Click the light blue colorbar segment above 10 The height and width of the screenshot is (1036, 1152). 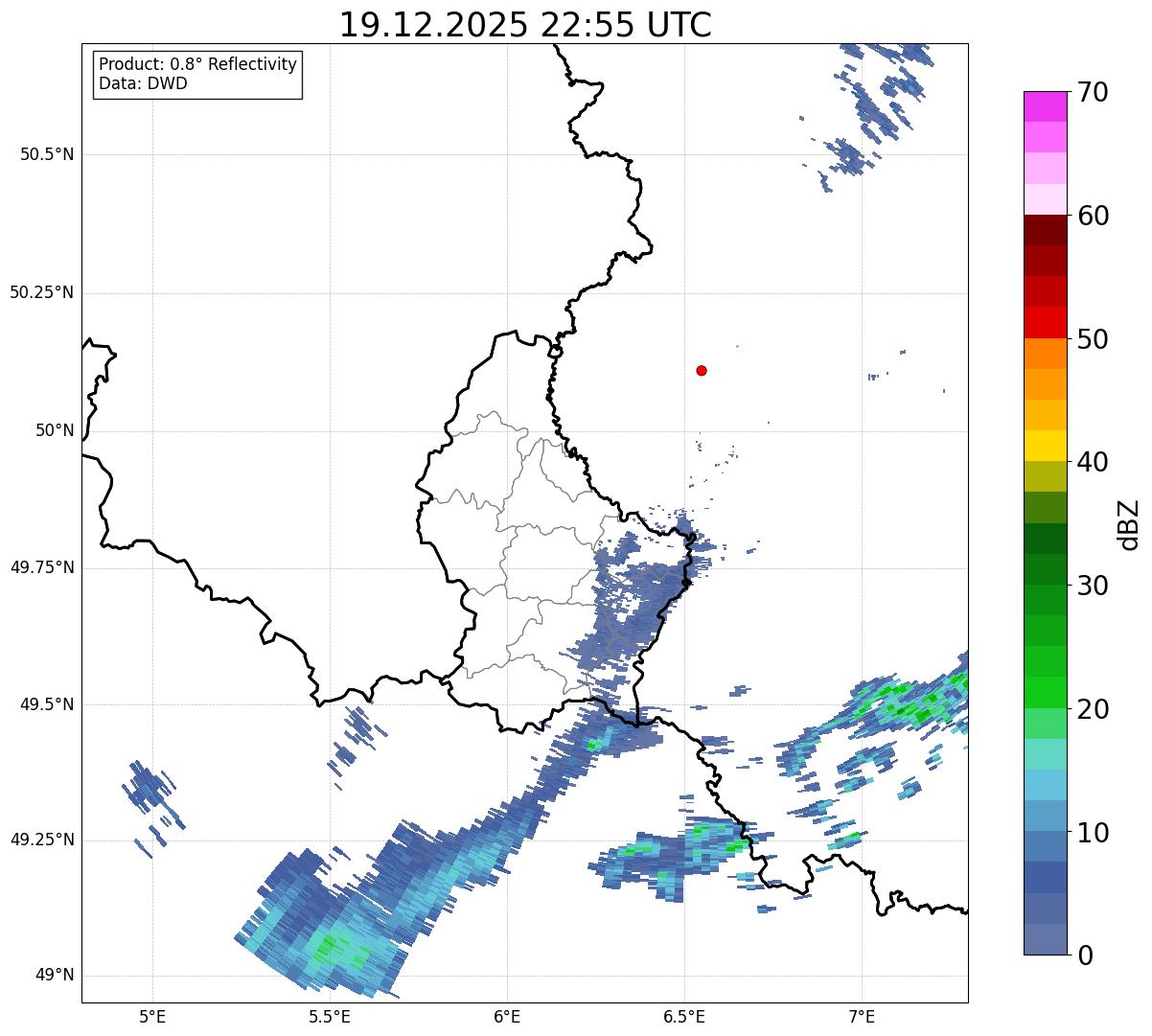1046,816
